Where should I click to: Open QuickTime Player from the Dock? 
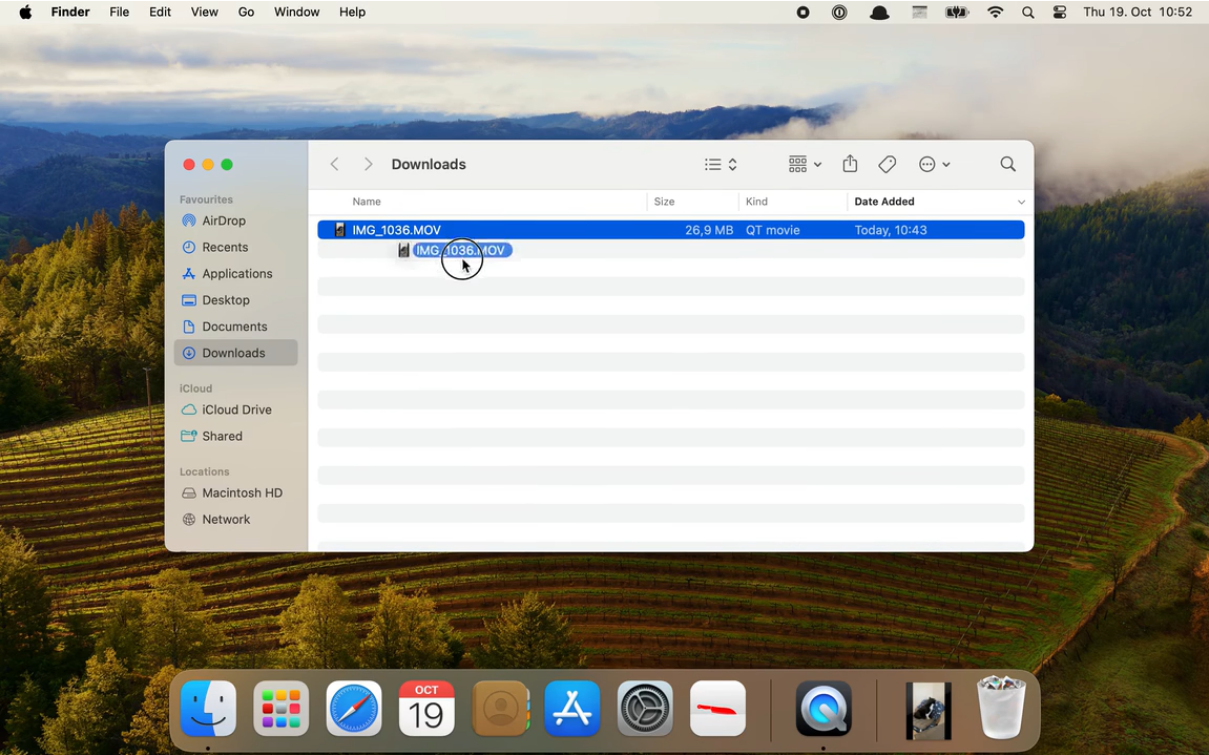pos(824,709)
